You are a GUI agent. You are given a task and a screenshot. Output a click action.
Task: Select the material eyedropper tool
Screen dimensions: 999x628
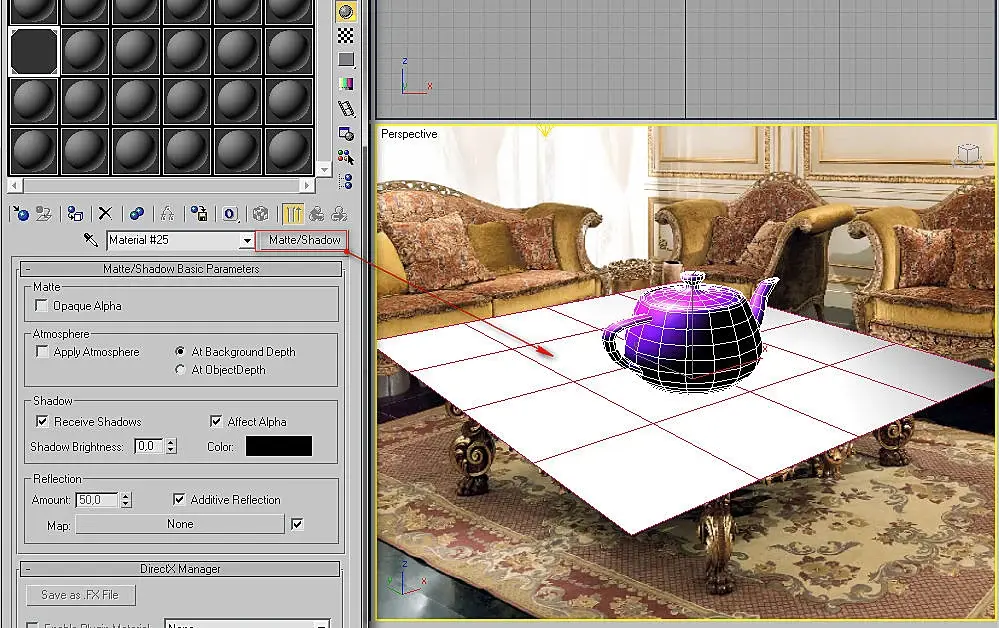pyautogui.click(x=90, y=240)
